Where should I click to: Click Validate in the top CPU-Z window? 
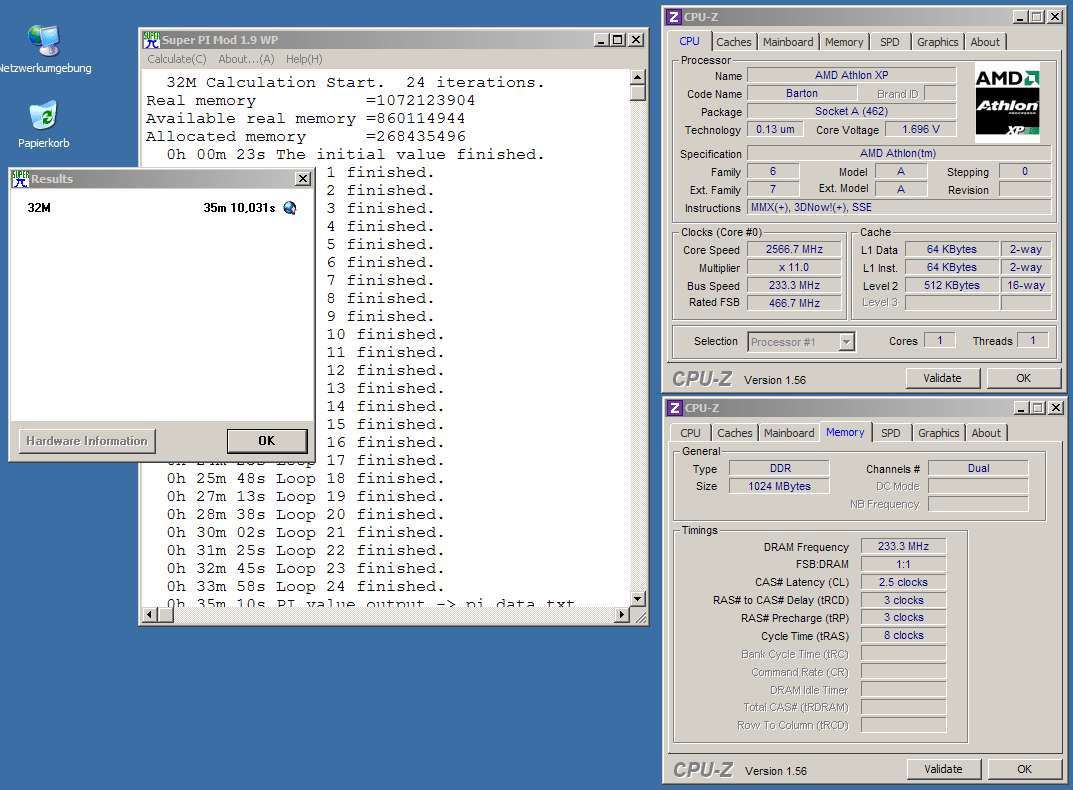942,378
